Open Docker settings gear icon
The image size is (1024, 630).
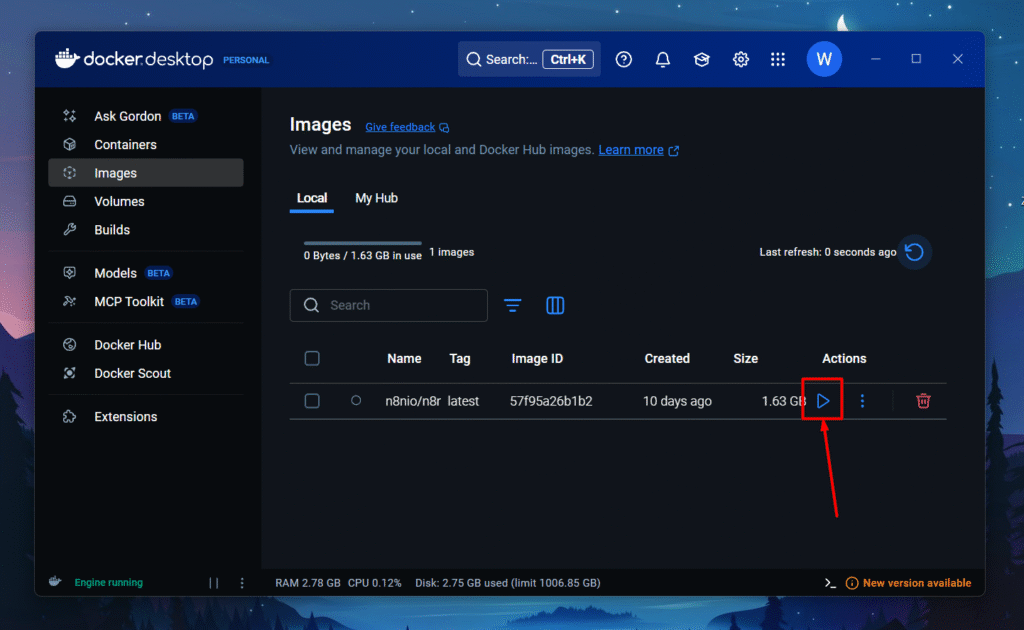point(740,60)
